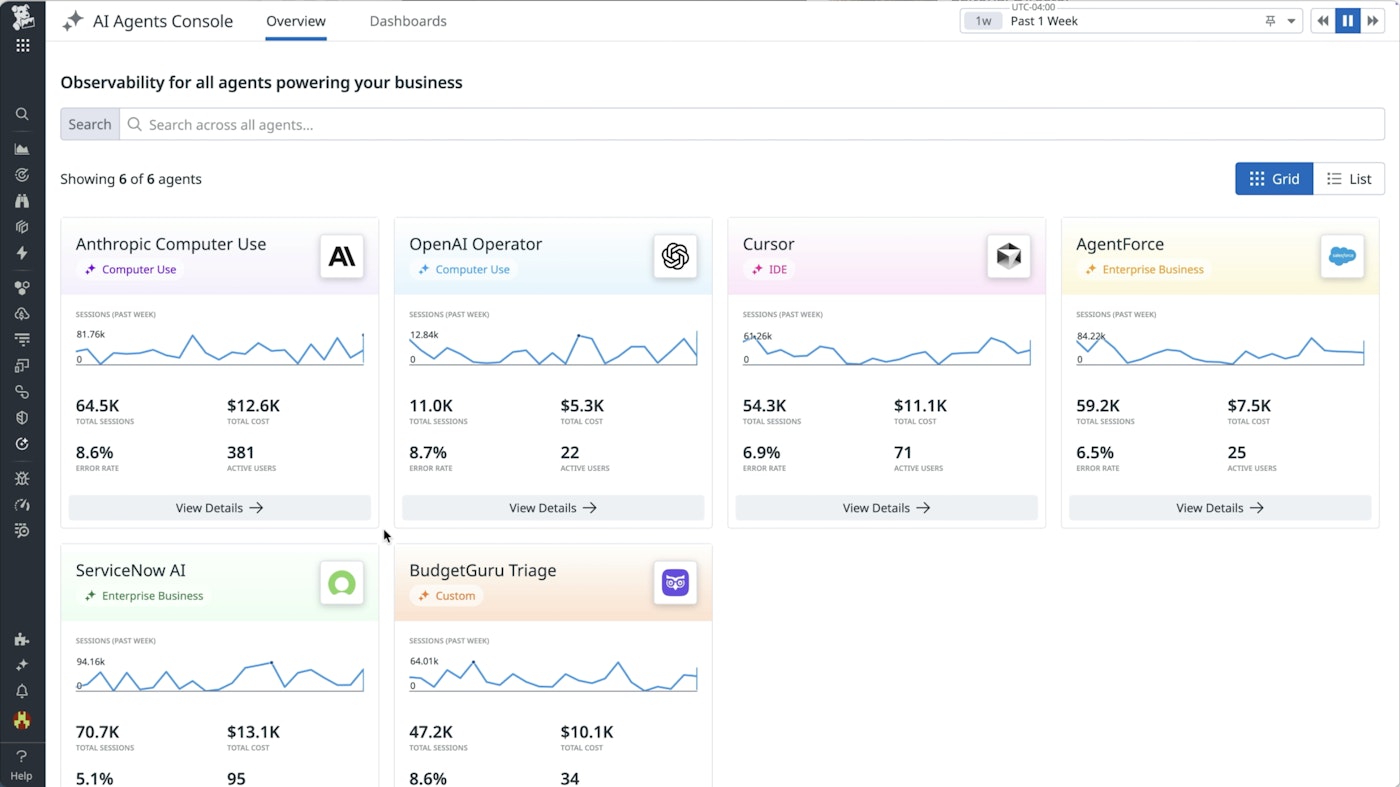The image size is (1400, 787).
Task: Open the filter-lines logs sidebar icon
Action: click(x=22, y=340)
